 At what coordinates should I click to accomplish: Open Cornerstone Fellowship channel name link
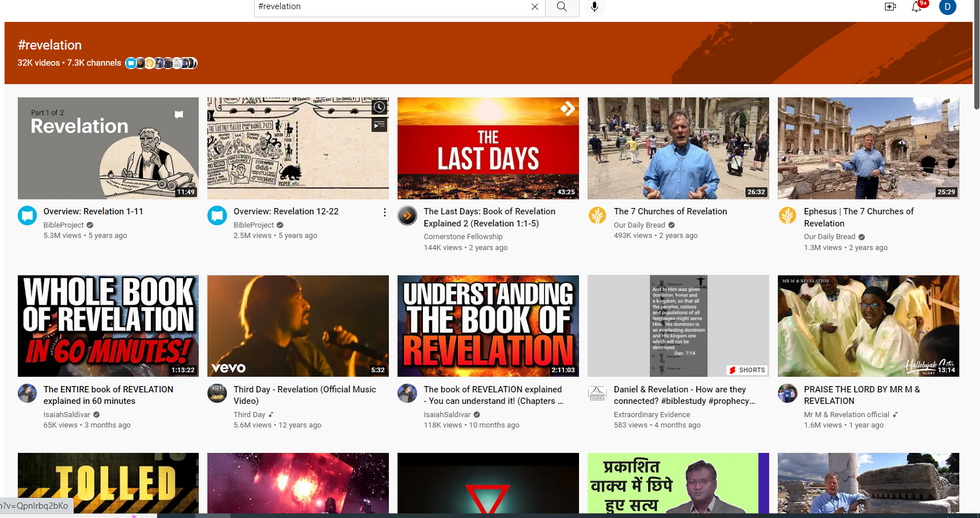[462, 237]
